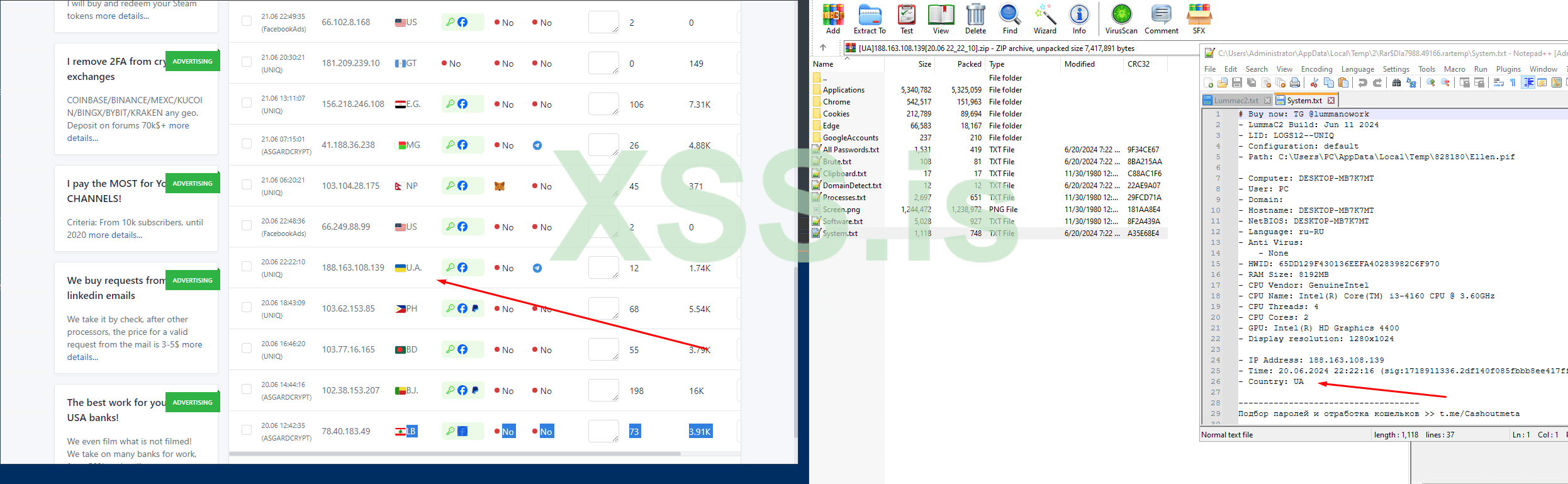Open WinRAR's Find magnifier tool

1010,19
